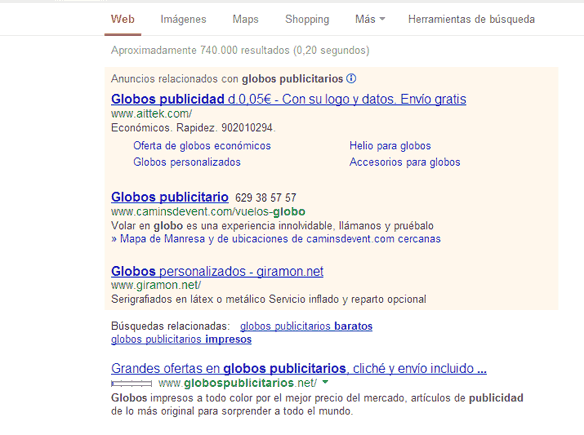Click the www.globospublicitarios.net/ URL text

pos(238,383)
